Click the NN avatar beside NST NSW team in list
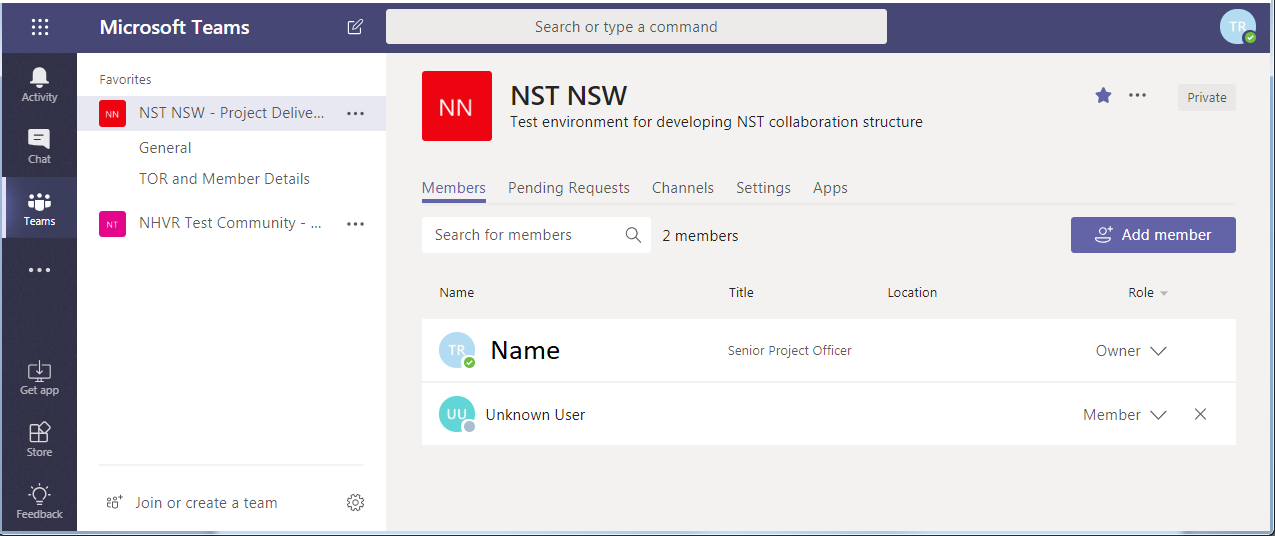Viewport: 1275px width, 536px height. [112, 114]
